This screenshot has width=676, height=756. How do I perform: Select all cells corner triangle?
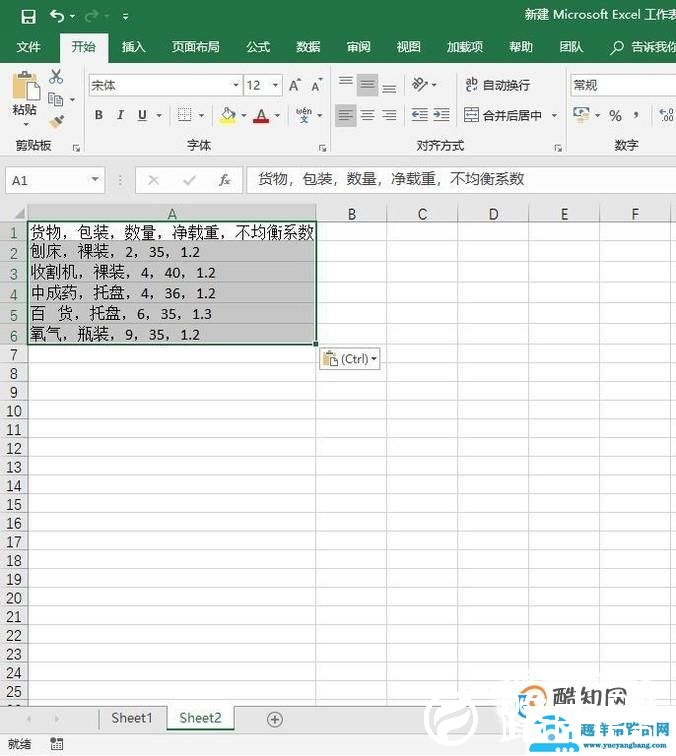click(x=19, y=213)
